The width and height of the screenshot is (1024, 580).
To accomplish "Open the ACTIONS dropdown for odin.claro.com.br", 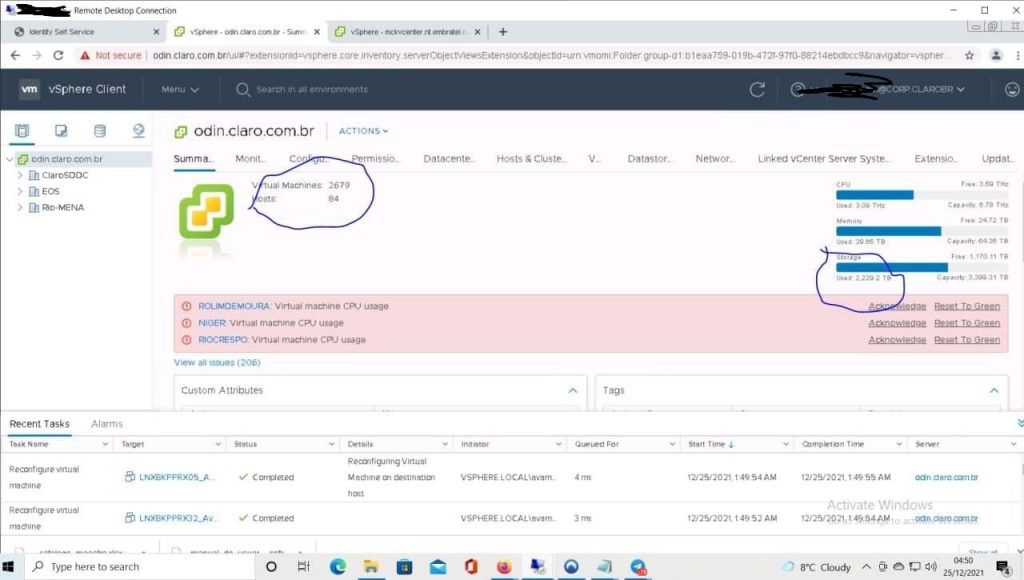I will 363,131.
